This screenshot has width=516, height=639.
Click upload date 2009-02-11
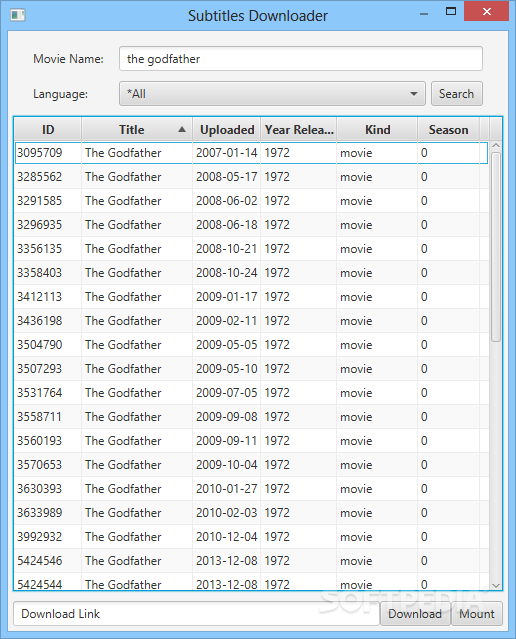point(227,321)
